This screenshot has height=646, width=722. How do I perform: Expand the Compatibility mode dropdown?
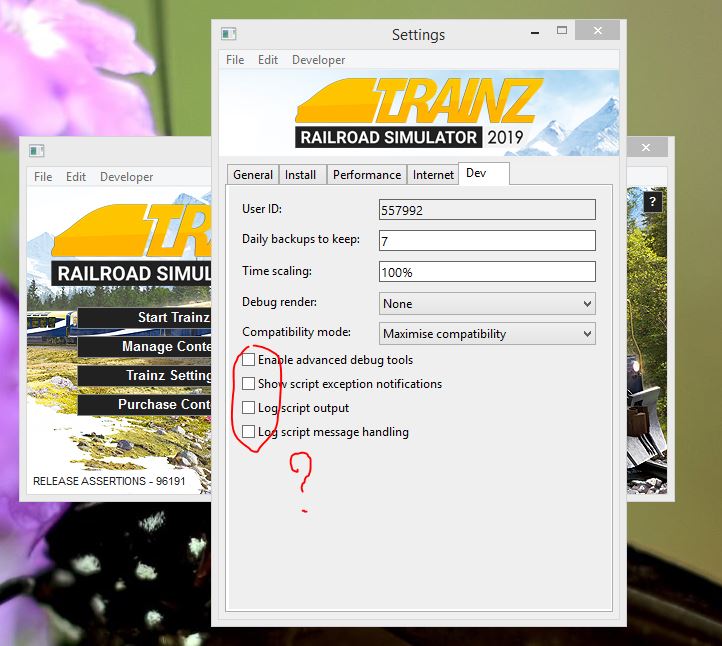pyautogui.click(x=487, y=333)
